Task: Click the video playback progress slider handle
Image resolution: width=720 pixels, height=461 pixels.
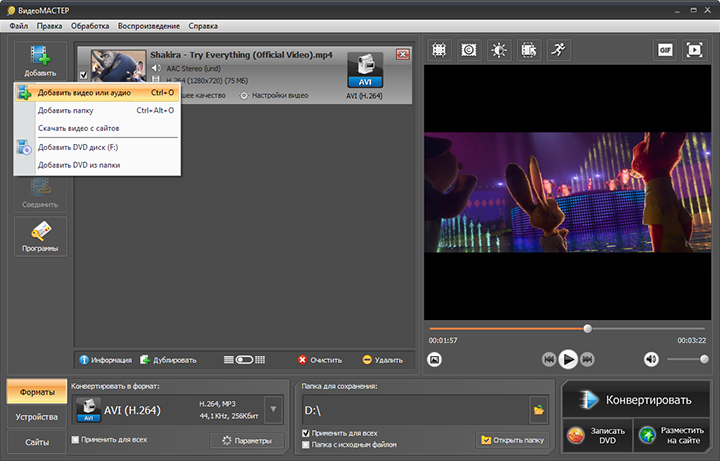Action: pyautogui.click(x=587, y=329)
